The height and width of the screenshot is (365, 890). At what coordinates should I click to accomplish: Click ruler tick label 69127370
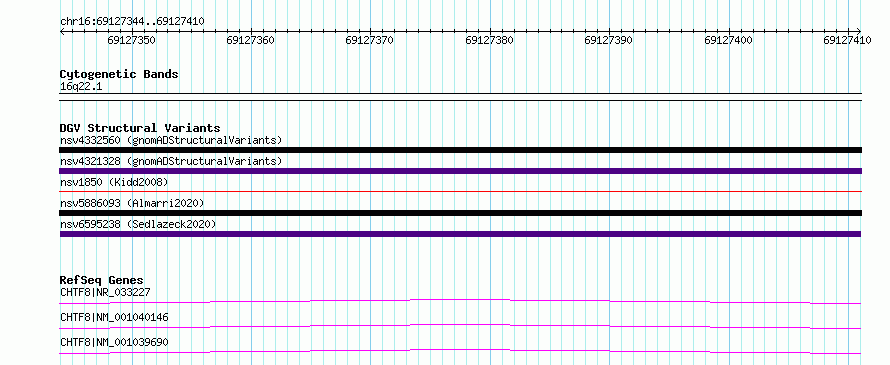tap(370, 40)
